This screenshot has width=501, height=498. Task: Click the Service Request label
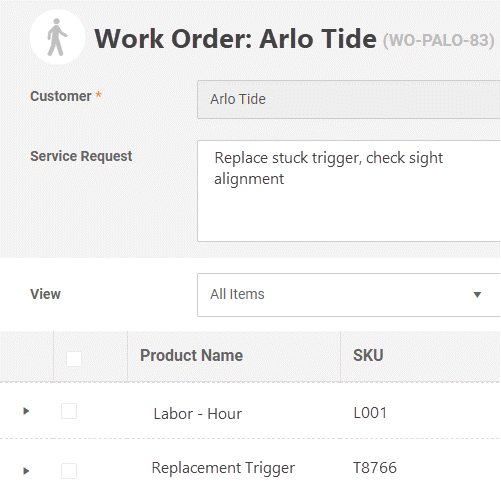(x=81, y=156)
